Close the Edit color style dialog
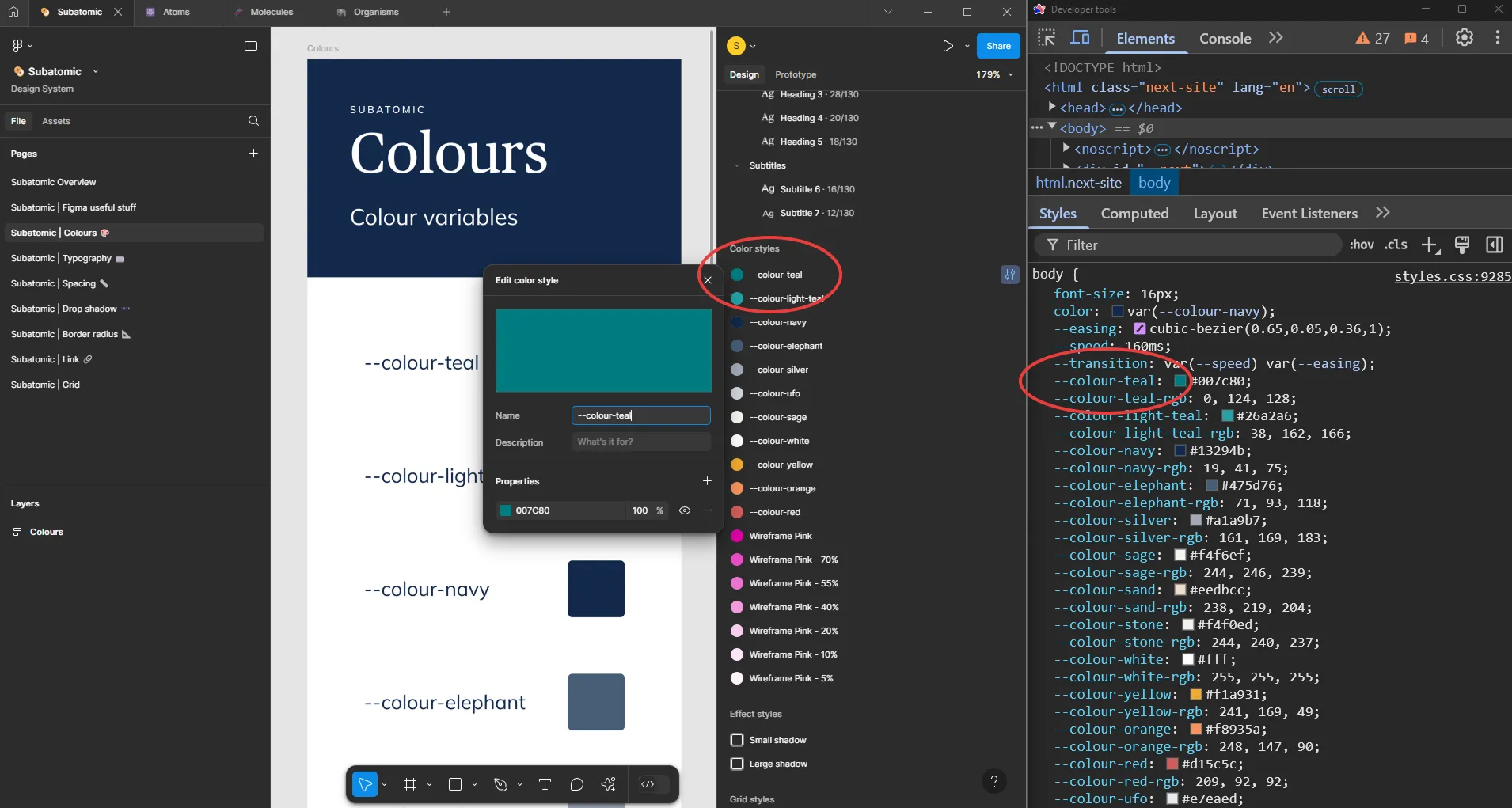 tap(708, 280)
